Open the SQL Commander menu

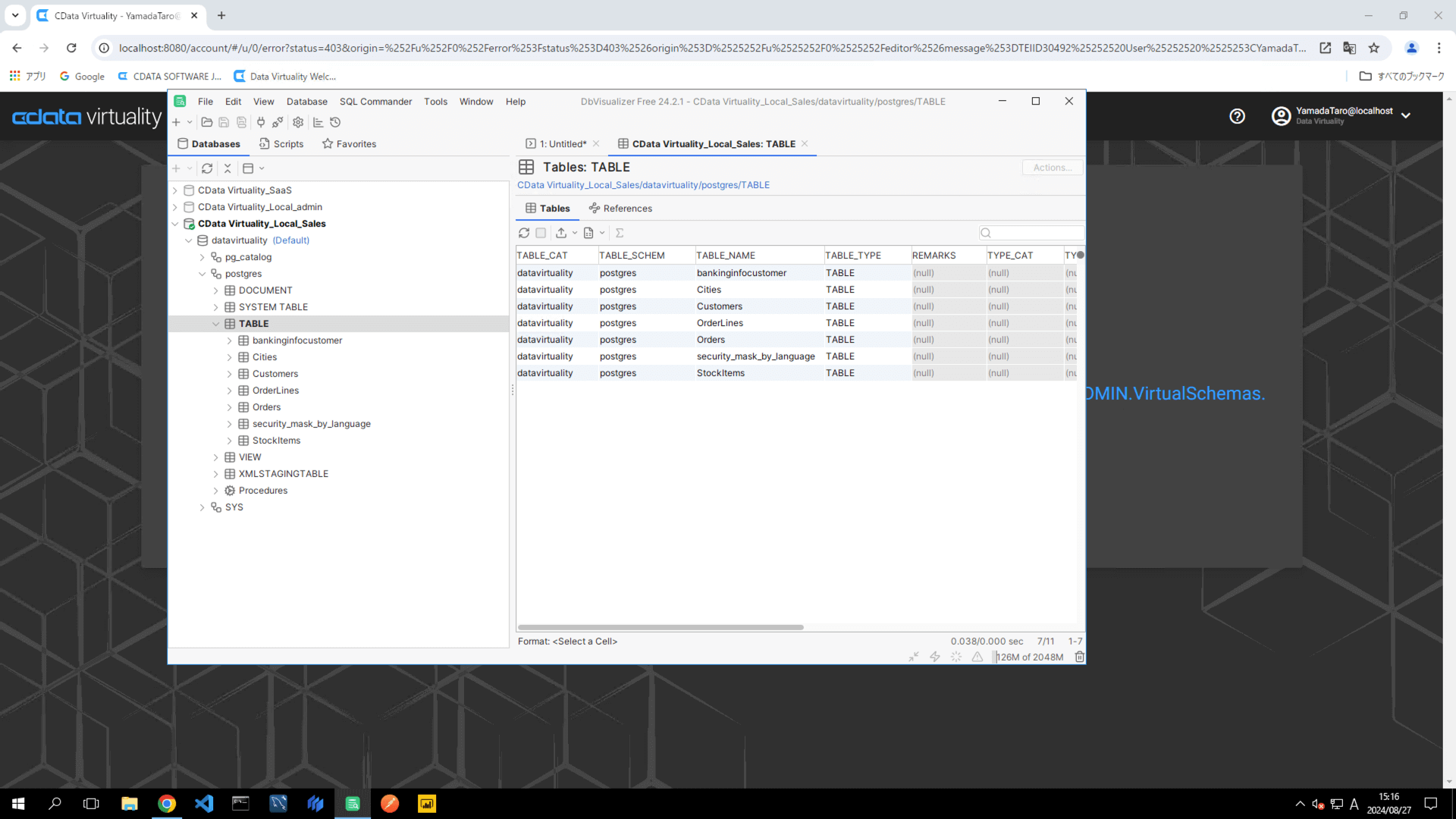point(375,102)
